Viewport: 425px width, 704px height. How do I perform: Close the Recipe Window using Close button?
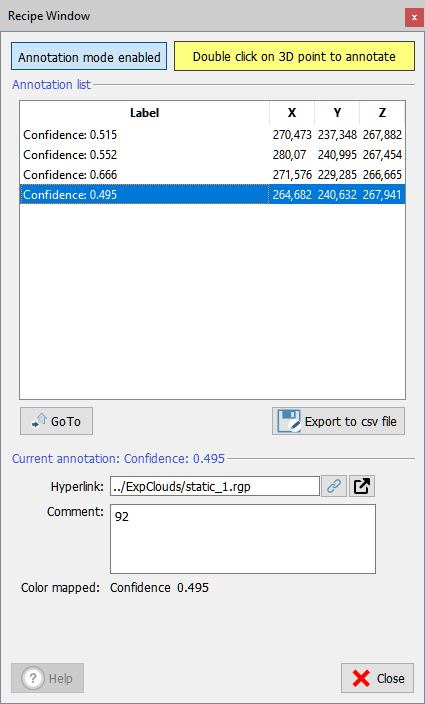click(x=377, y=678)
